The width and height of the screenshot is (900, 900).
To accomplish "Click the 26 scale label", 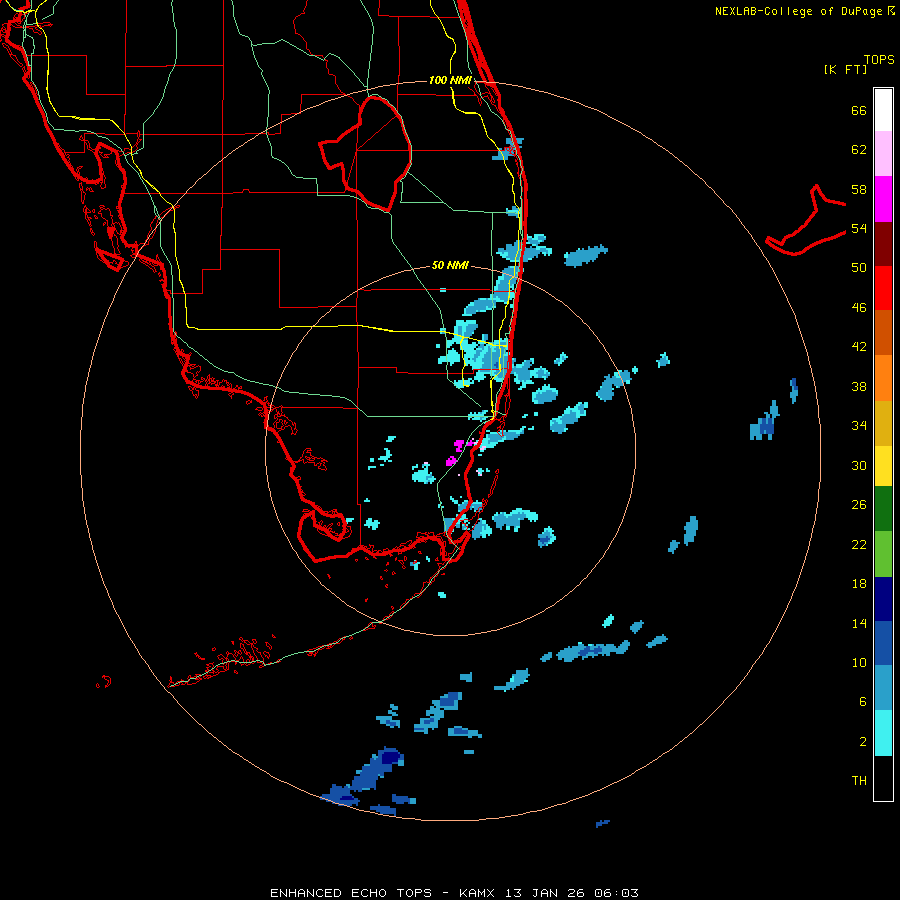I will tap(859, 505).
